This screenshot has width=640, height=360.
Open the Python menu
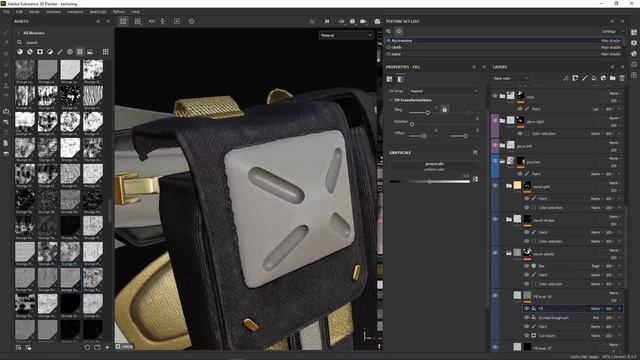pos(119,12)
